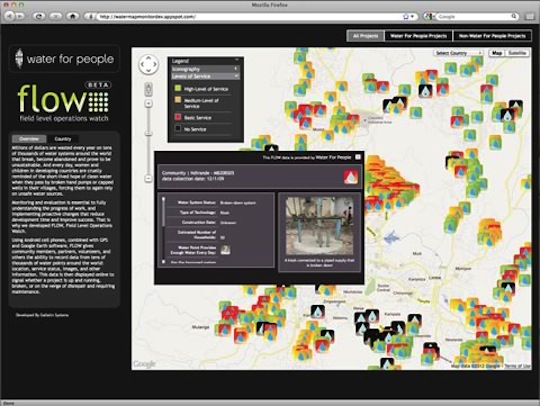Click the Street View pegman icon

point(148,90)
